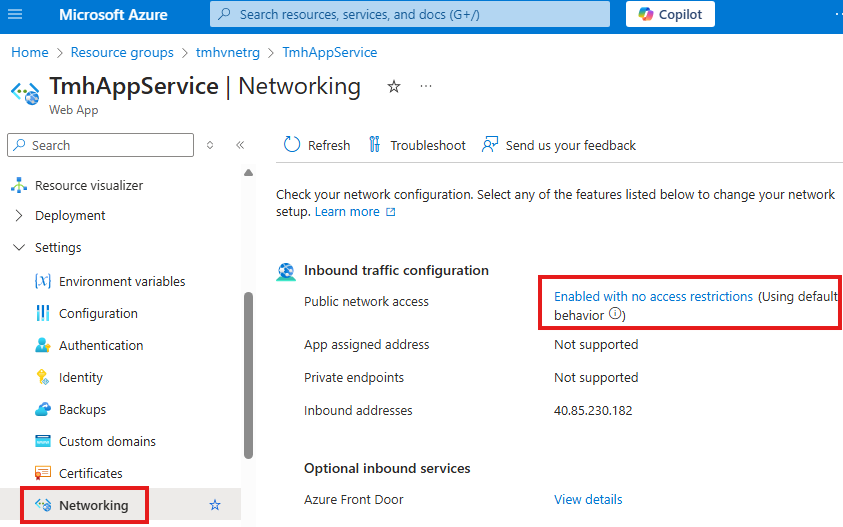Open more actions ellipsis beside title

click(426, 86)
